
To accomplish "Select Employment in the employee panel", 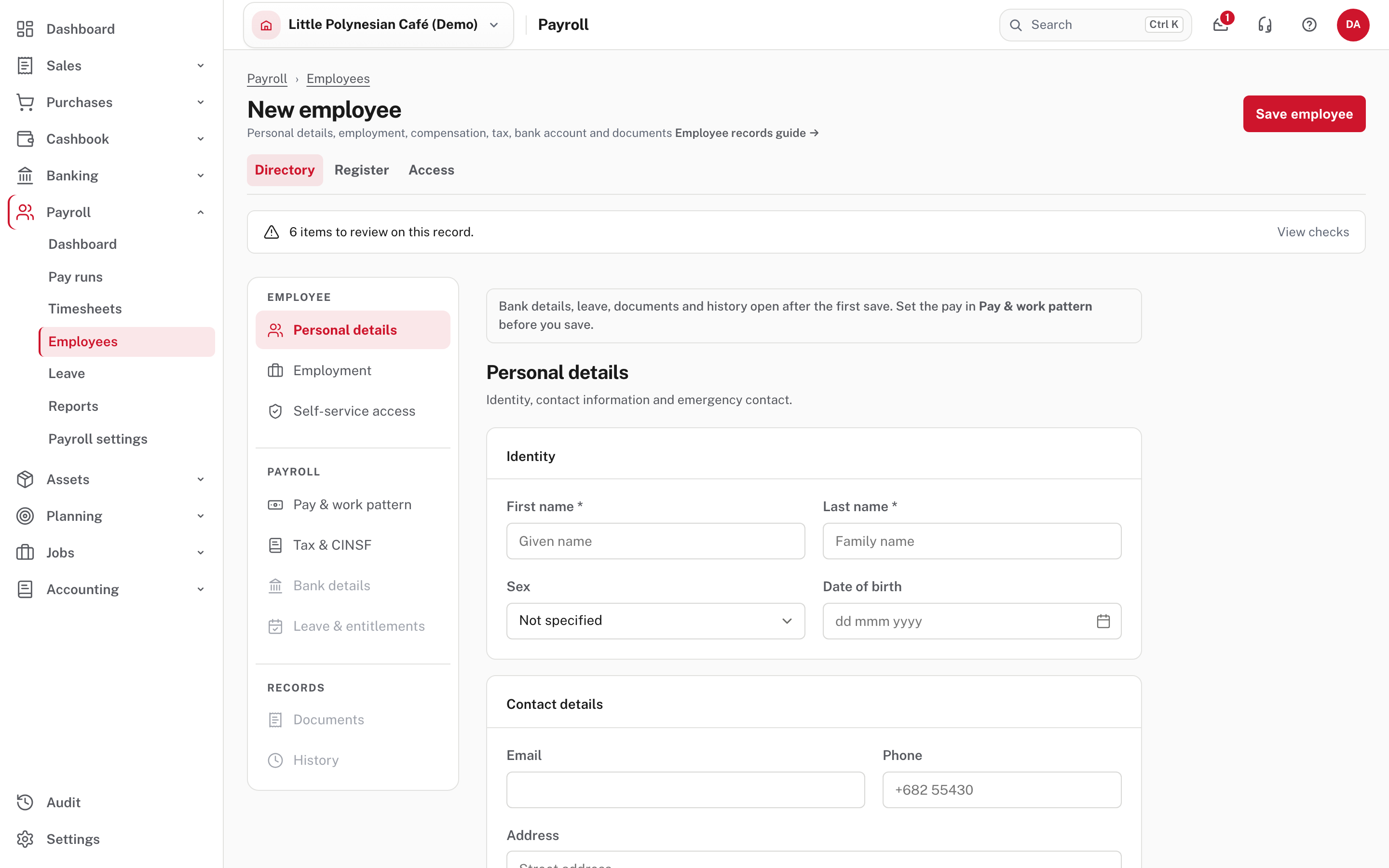I will pyautogui.click(x=353, y=370).
